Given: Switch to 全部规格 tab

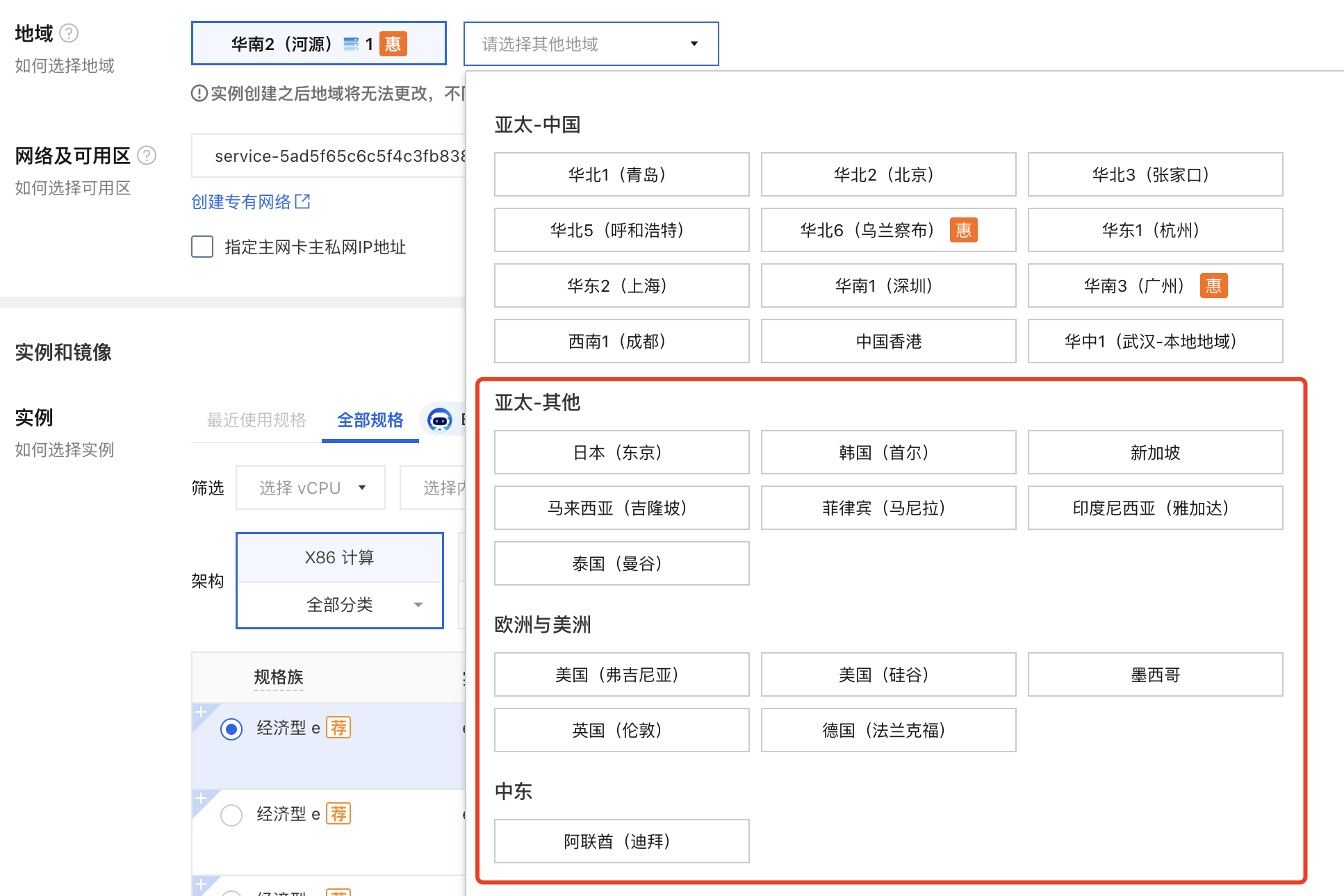Looking at the screenshot, I should coord(370,420).
